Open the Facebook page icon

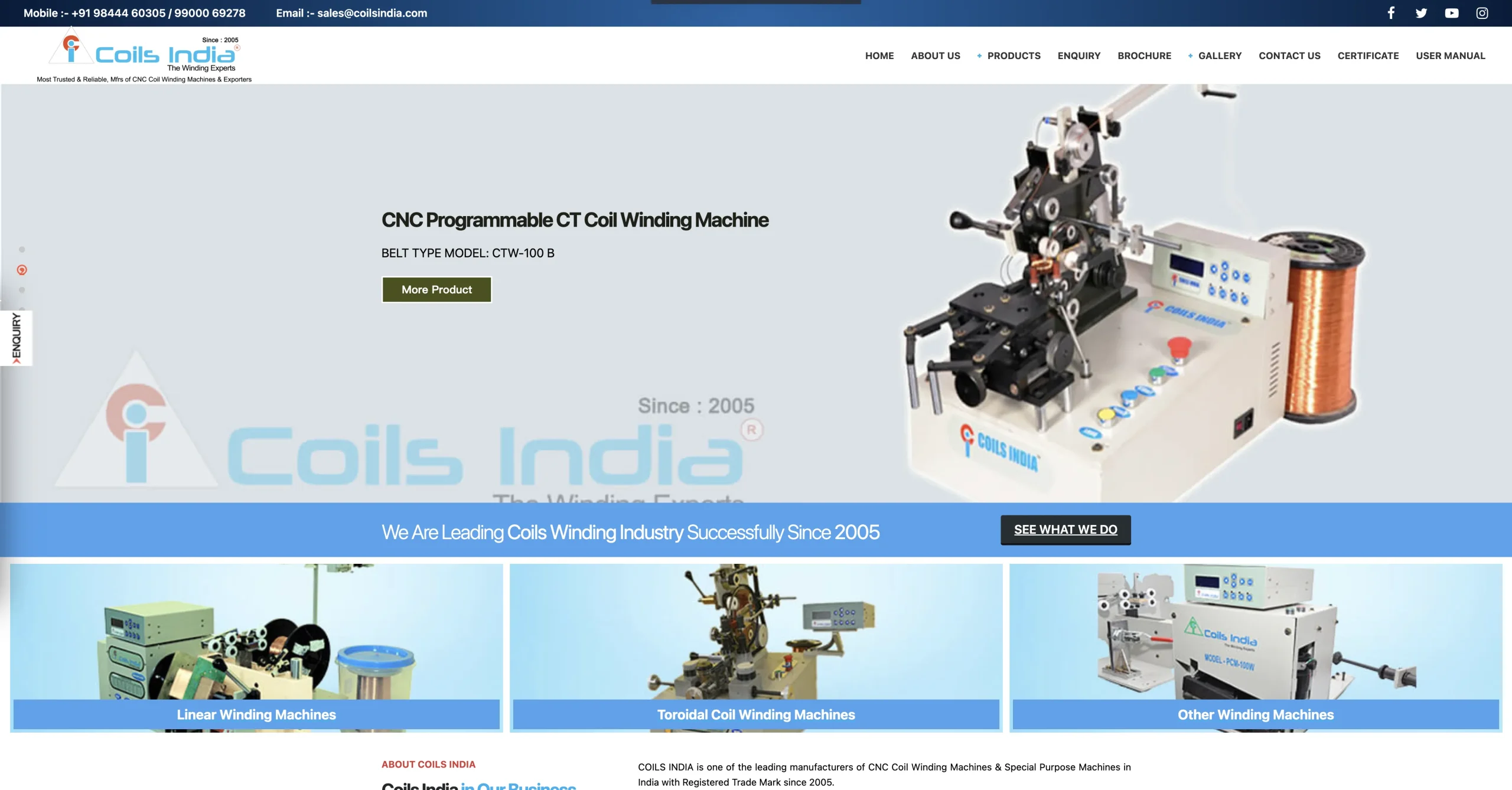click(x=1391, y=13)
